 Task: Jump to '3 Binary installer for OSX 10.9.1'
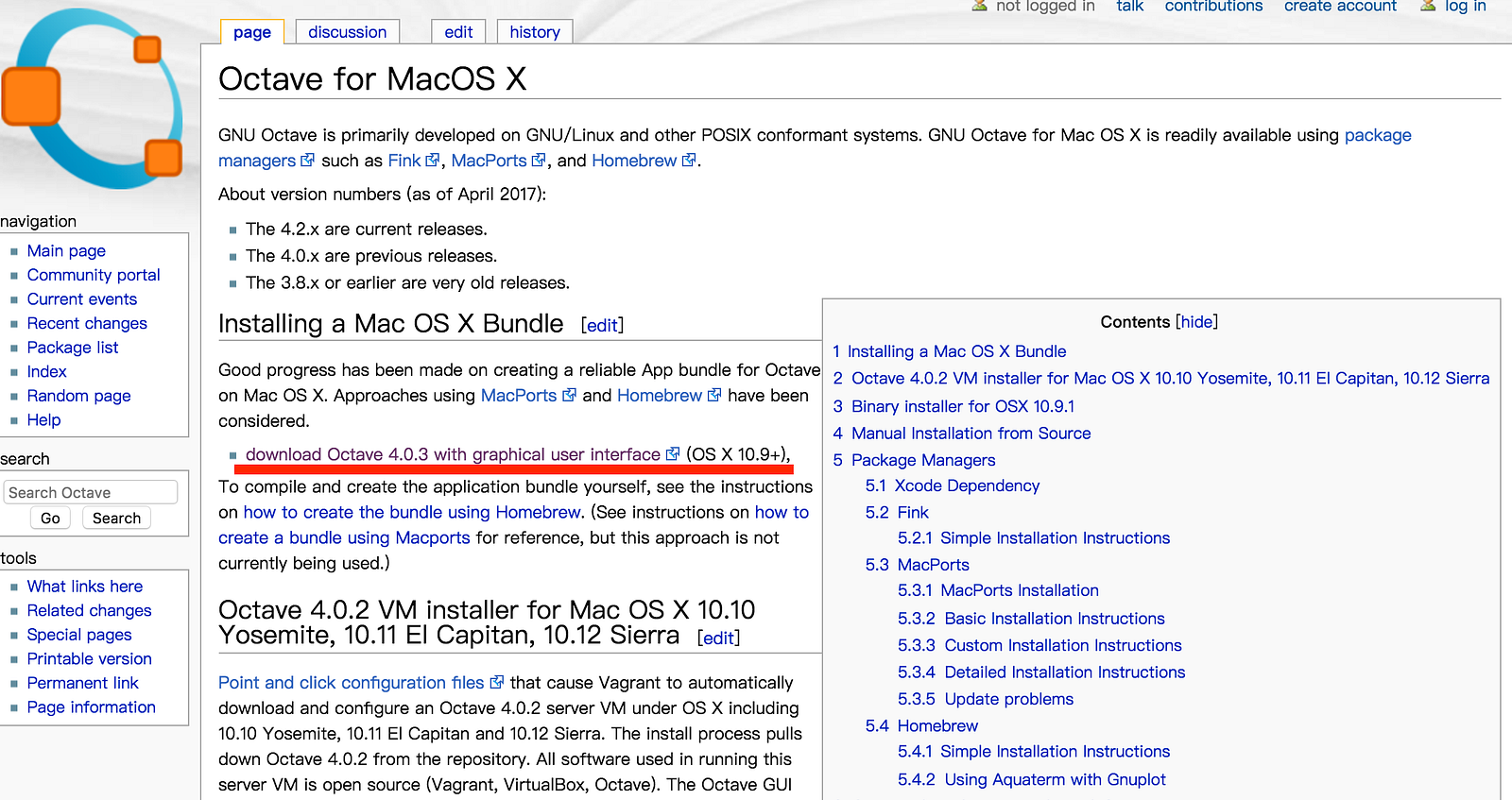(x=954, y=406)
